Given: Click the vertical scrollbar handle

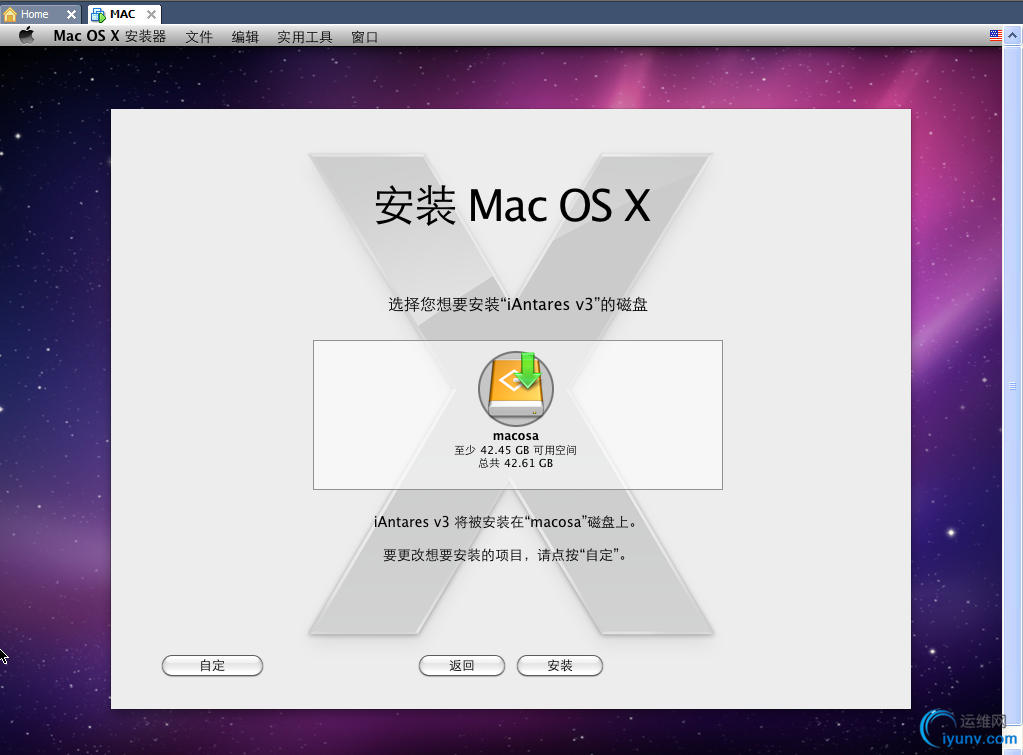Looking at the screenshot, I should 1013,386.
